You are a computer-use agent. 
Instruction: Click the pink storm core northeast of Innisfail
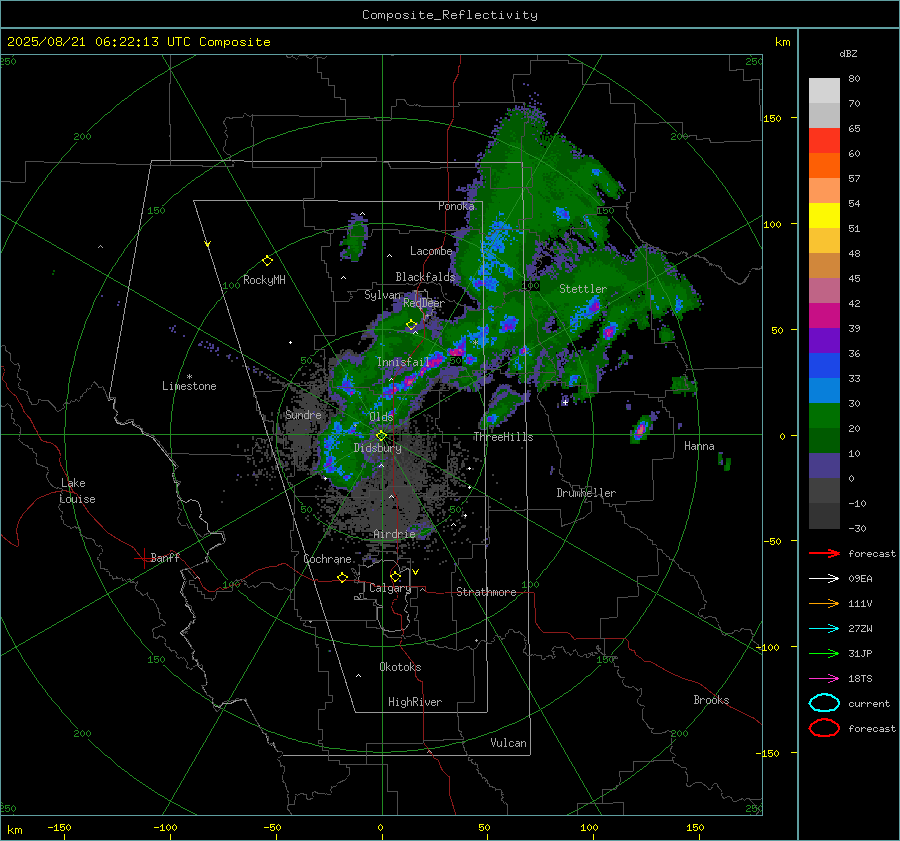click(457, 350)
